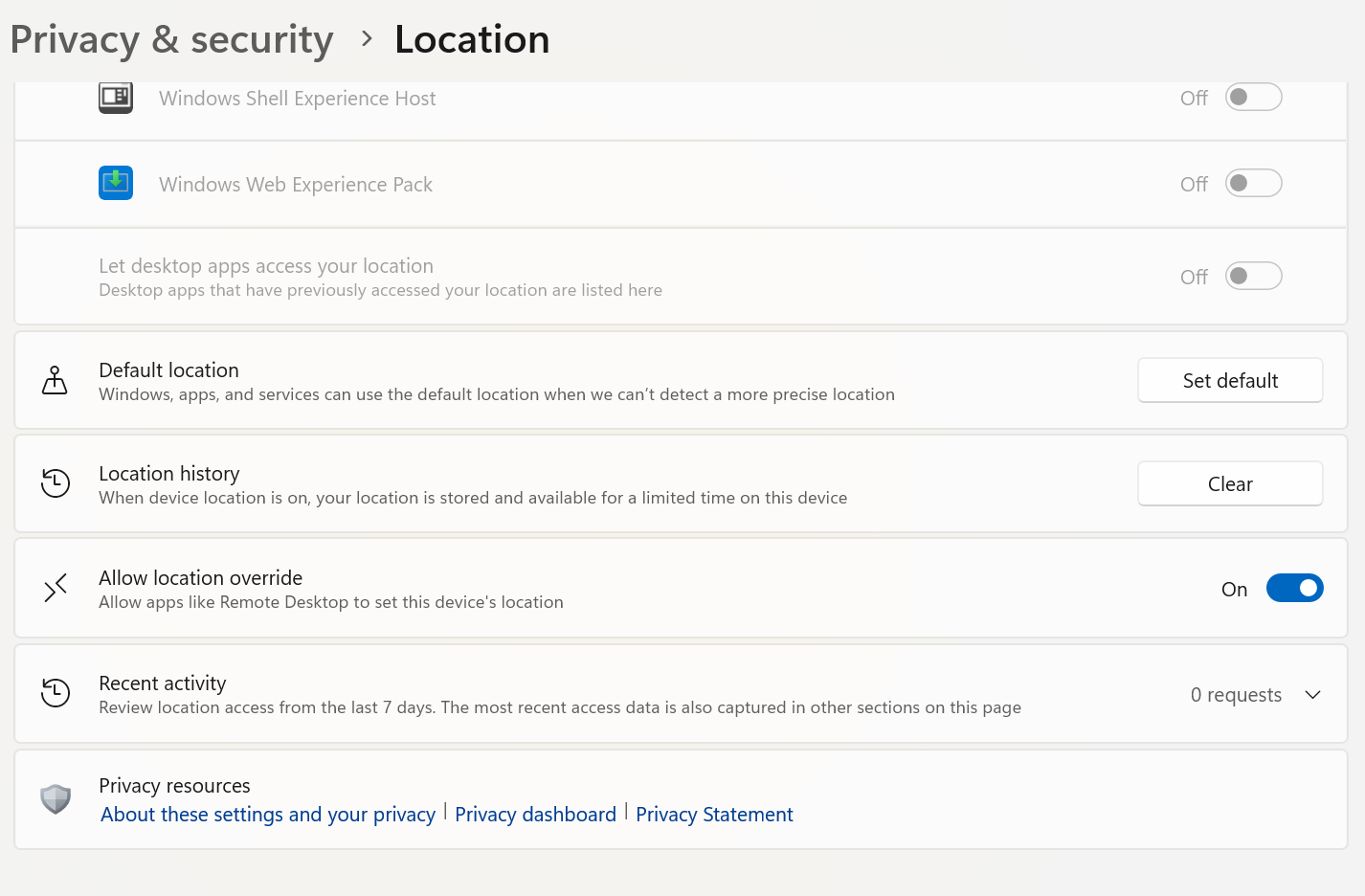This screenshot has width=1365, height=896.
Task: Click the Location breadcrumb title
Action: (471, 38)
